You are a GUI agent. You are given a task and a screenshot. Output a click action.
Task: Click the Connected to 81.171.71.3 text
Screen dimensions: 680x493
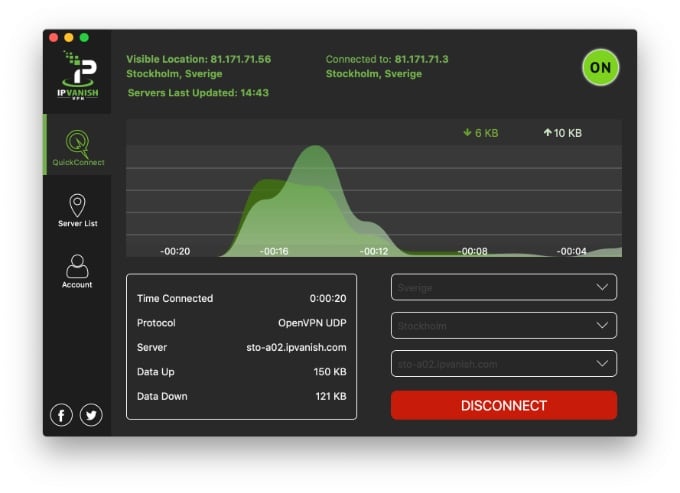(x=387, y=59)
